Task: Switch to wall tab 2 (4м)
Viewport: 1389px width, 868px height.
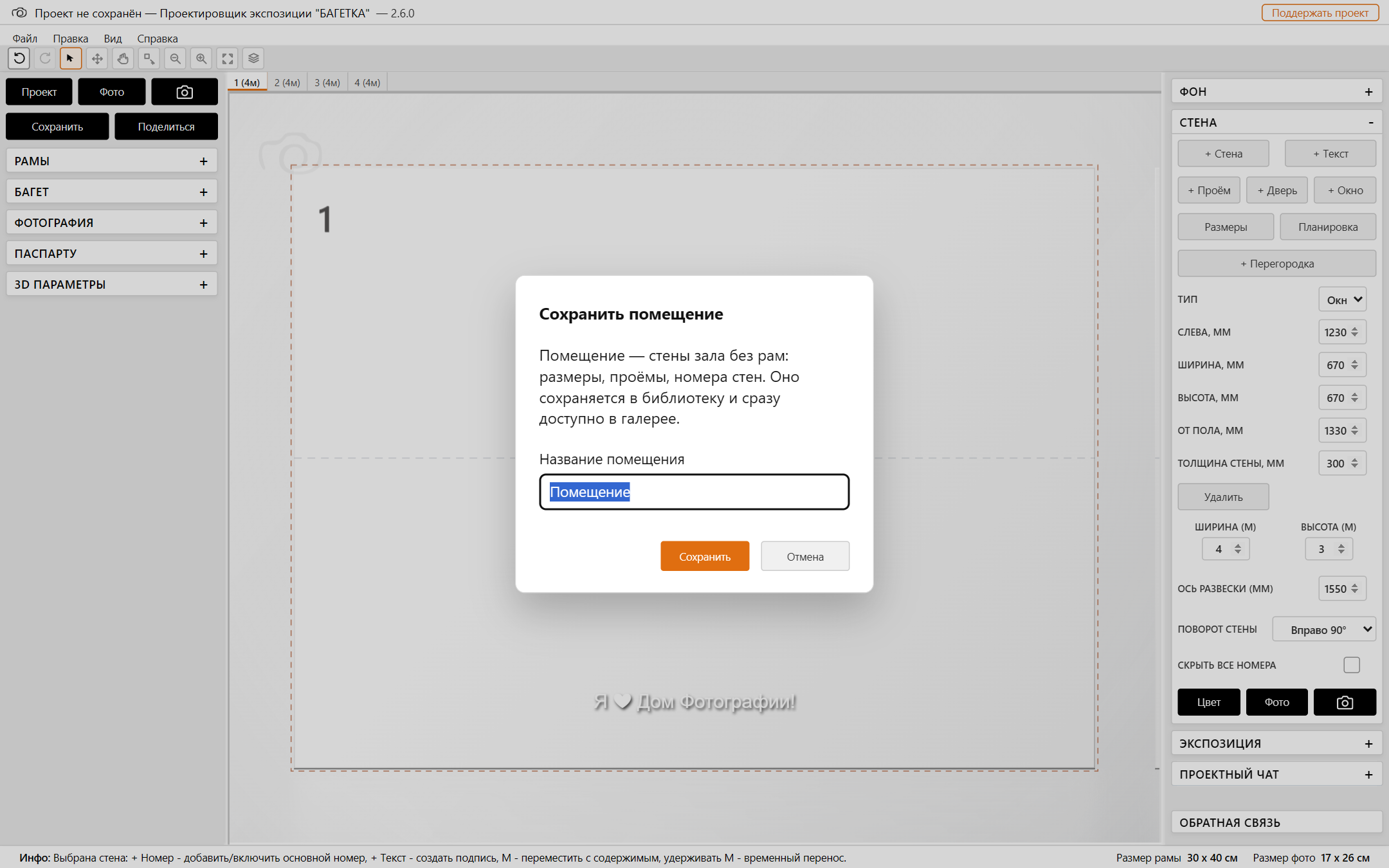Action: point(287,82)
